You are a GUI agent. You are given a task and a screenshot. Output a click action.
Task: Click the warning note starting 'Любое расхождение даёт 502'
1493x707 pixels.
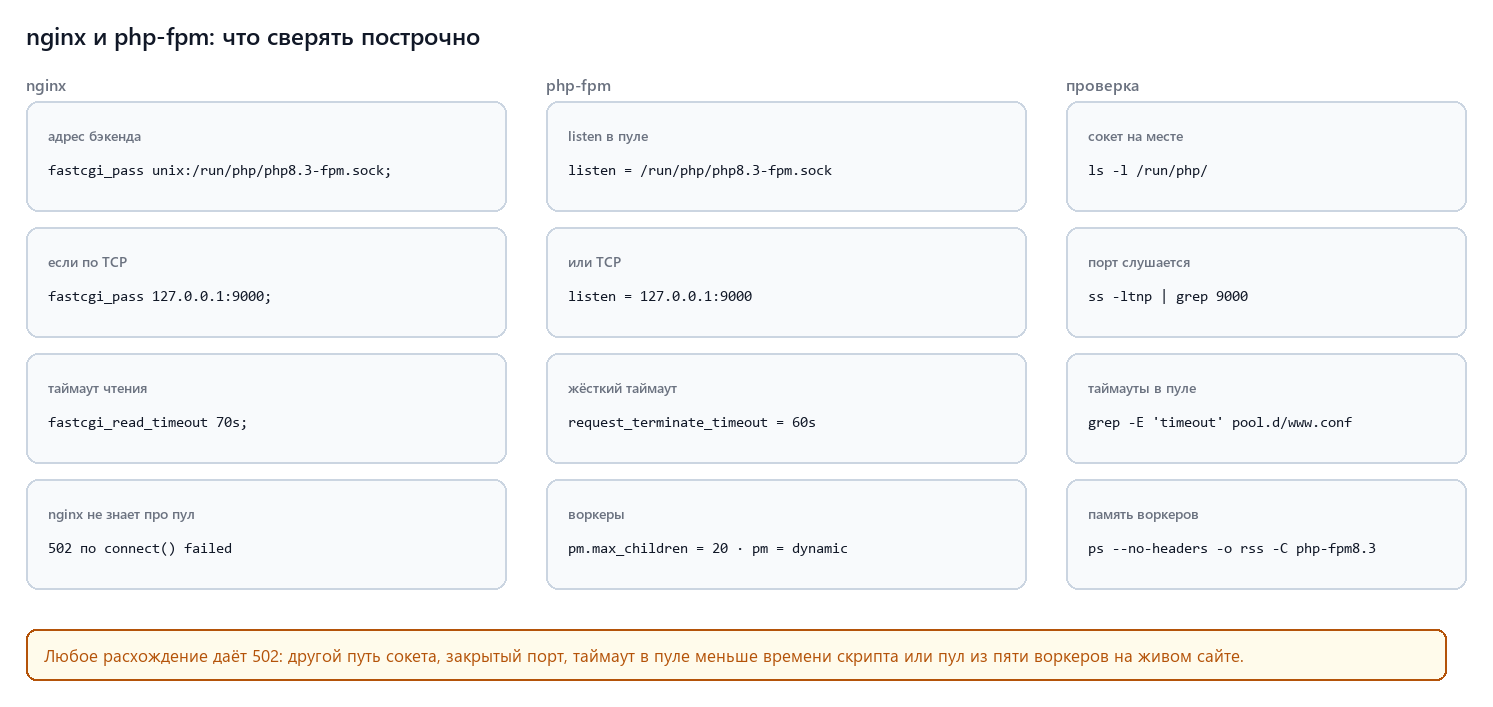(x=736, y=655)
